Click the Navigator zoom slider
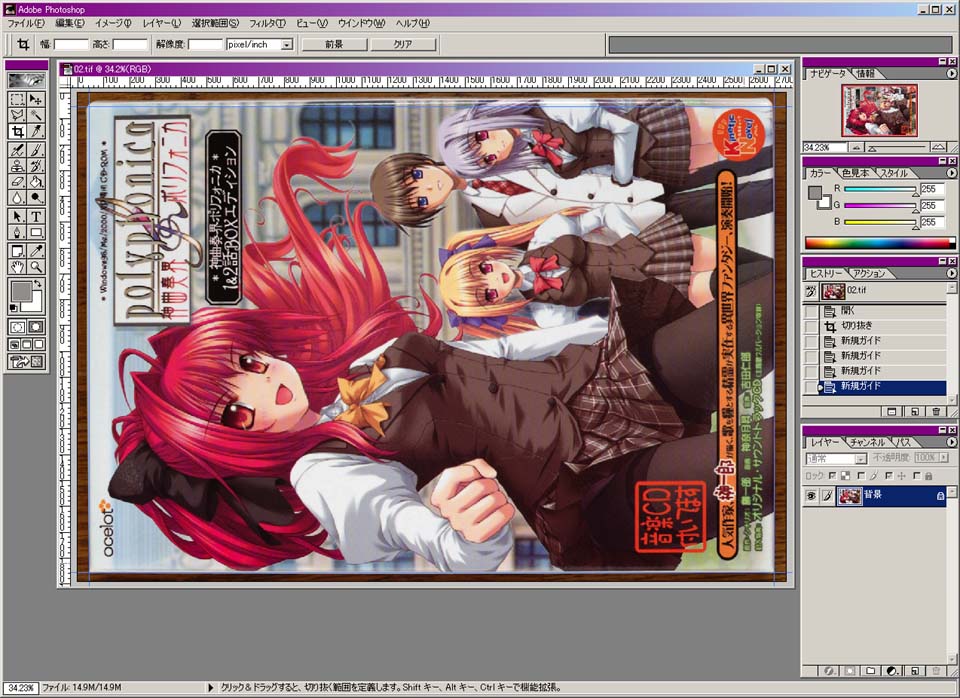The image size is (960, 698). tap(898, 148)
